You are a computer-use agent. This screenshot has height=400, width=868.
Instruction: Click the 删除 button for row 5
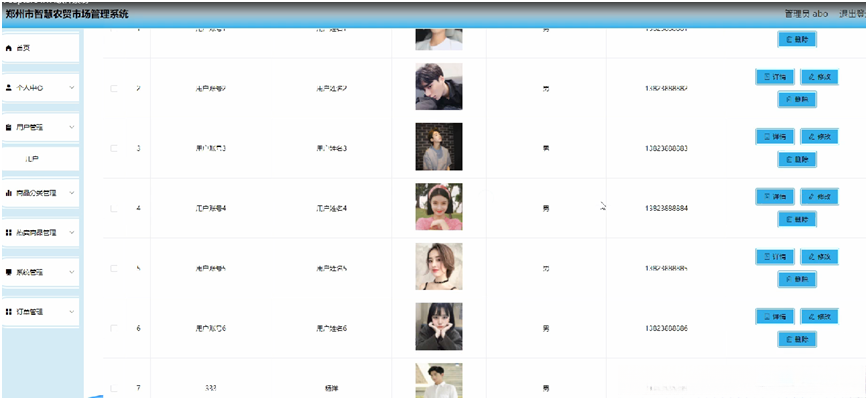(797, 280)
